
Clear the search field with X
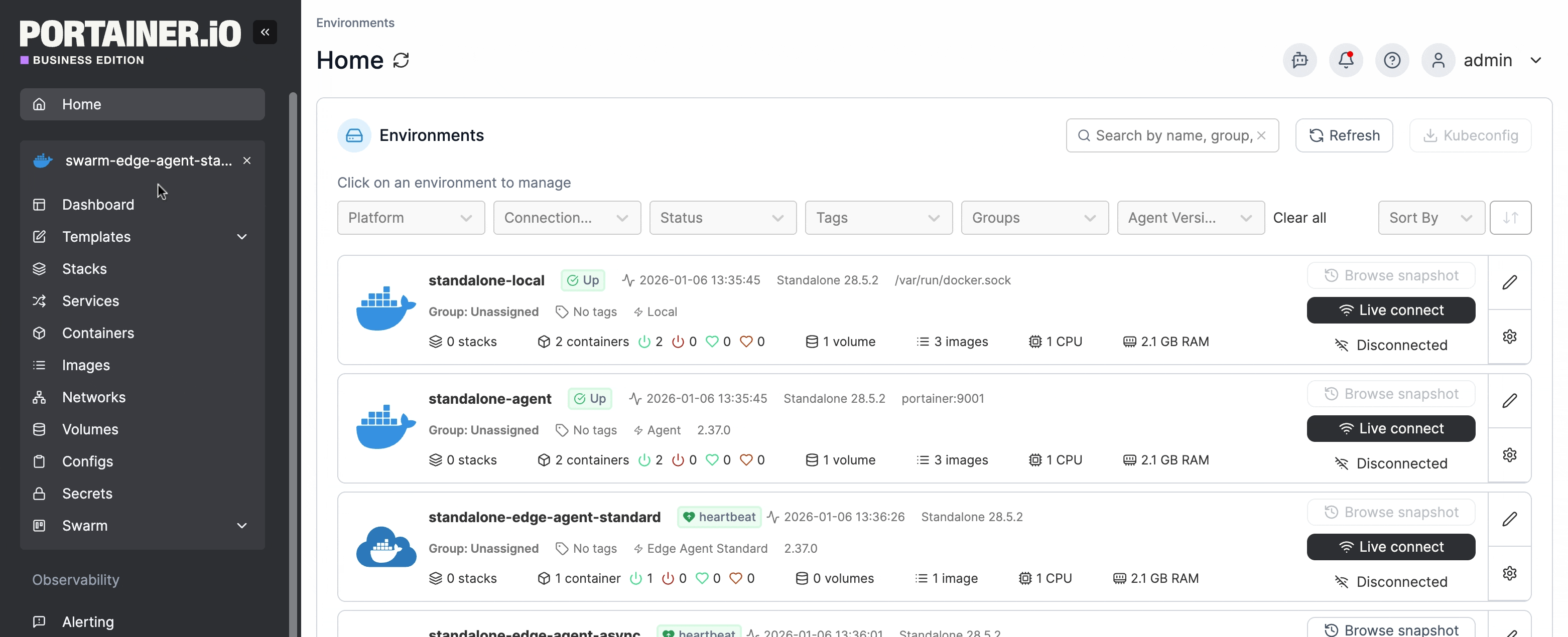click(1261, 135)
